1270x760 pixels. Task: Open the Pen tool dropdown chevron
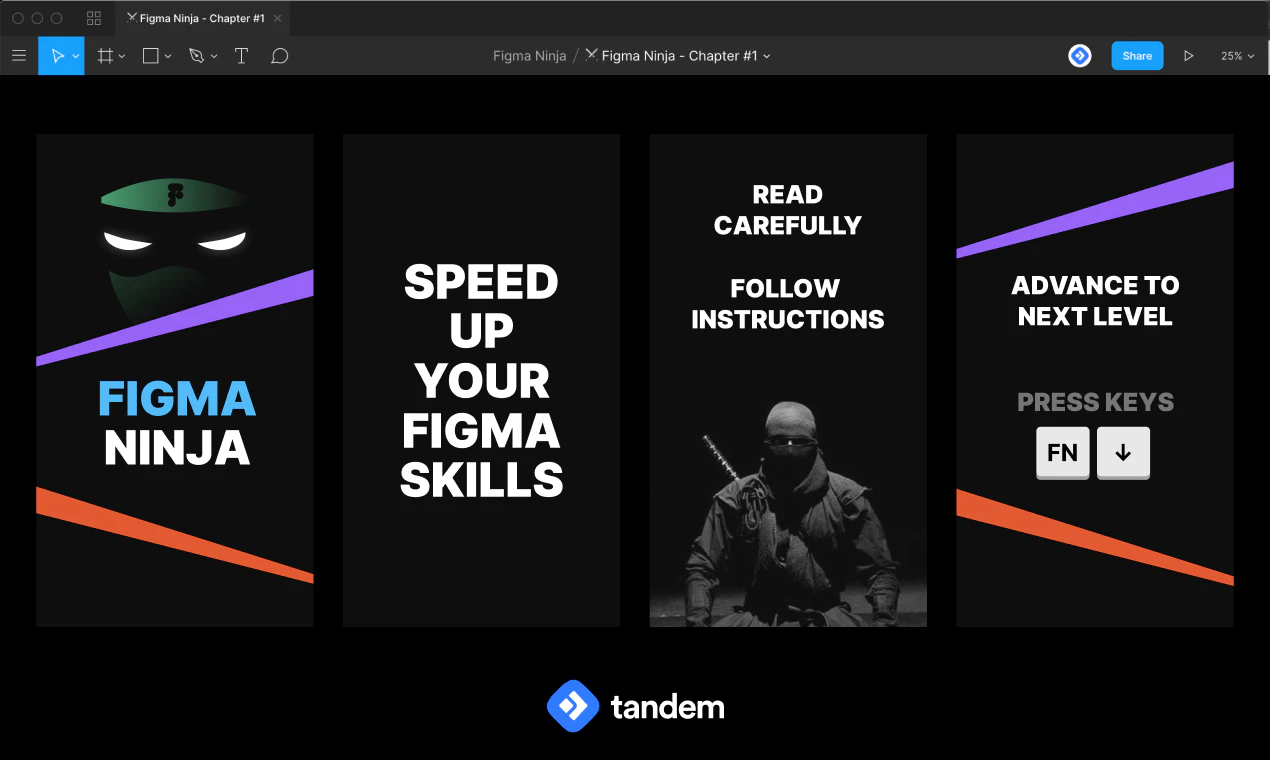click(x=214, y=57)
